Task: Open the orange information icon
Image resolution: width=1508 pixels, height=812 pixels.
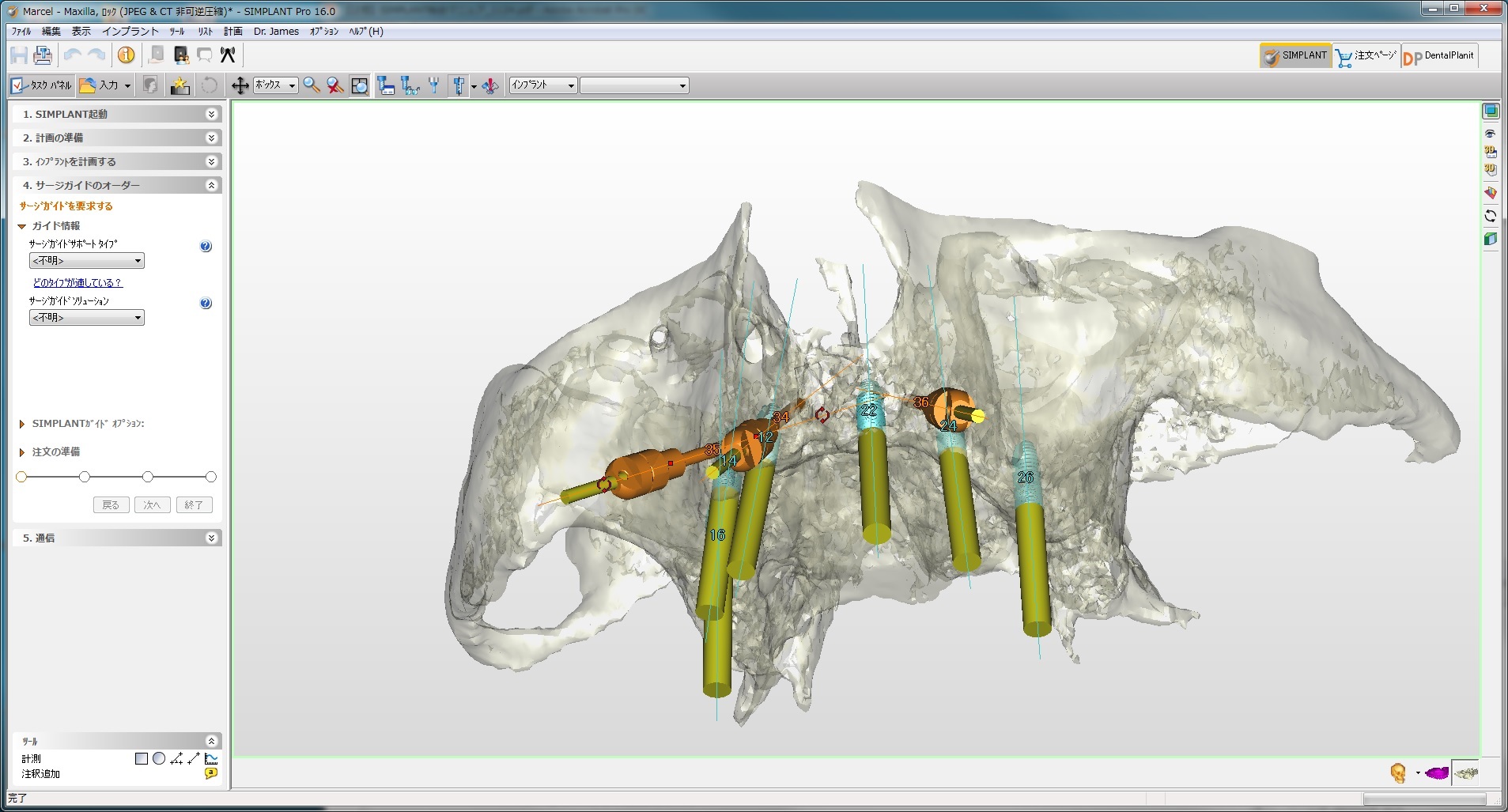Action: pyautogui.click(x=126, y=55)
